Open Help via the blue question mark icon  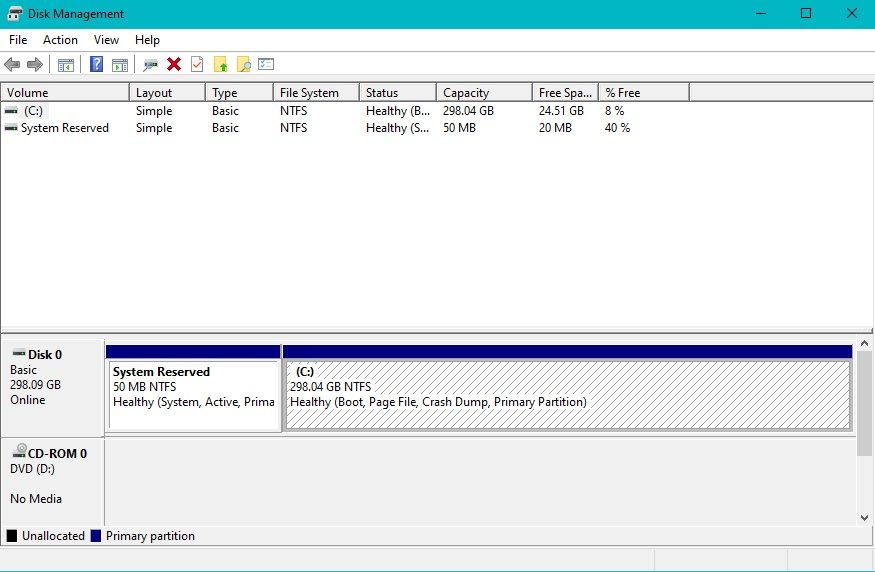(97, 64)
